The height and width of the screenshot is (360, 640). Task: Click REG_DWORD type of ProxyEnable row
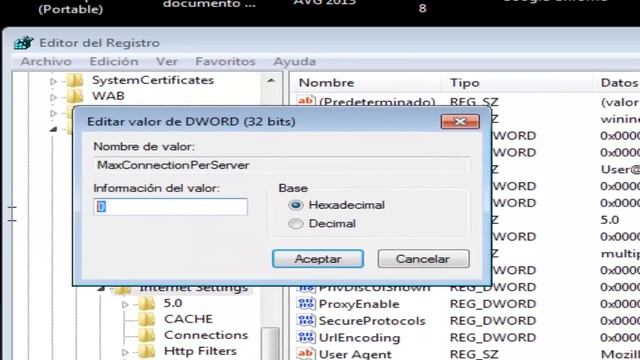[493, 304]
